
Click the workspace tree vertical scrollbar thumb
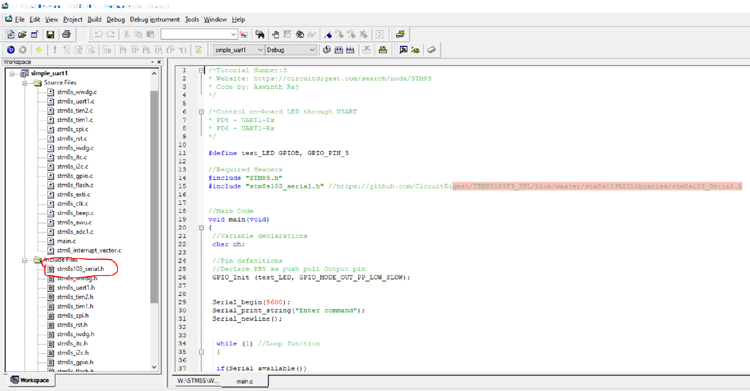[x=154, y=196]
